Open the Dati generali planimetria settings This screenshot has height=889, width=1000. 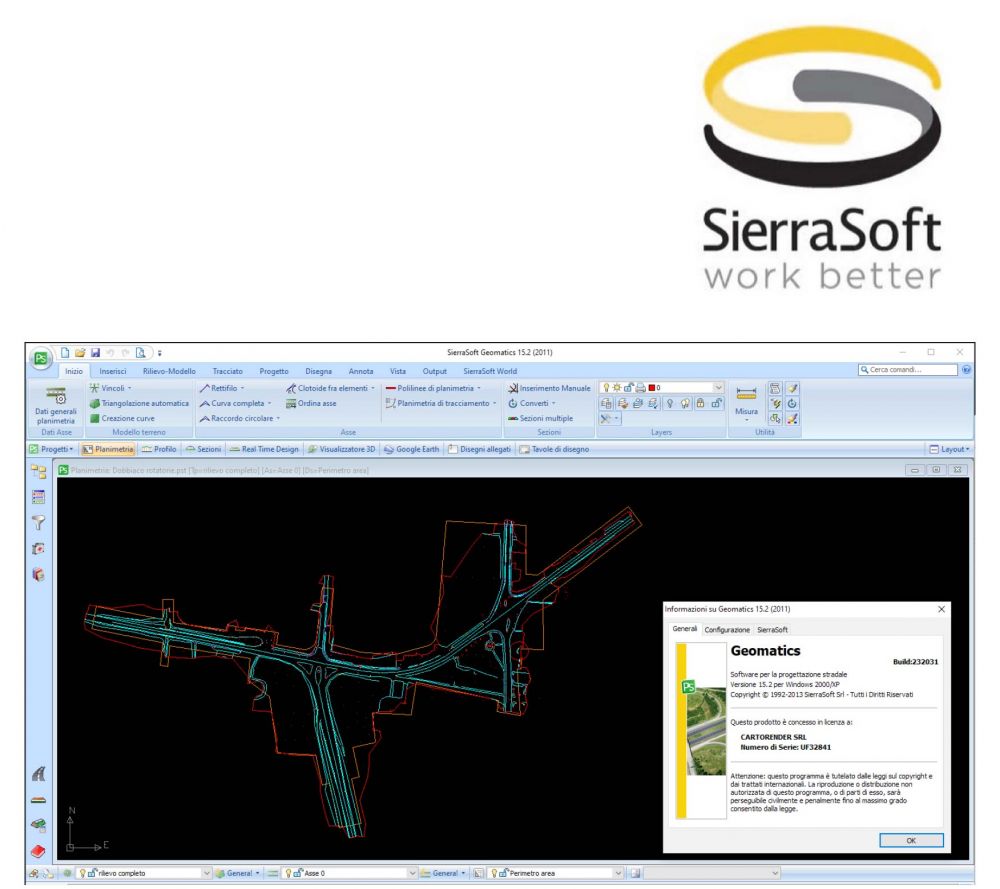point(56,405)
